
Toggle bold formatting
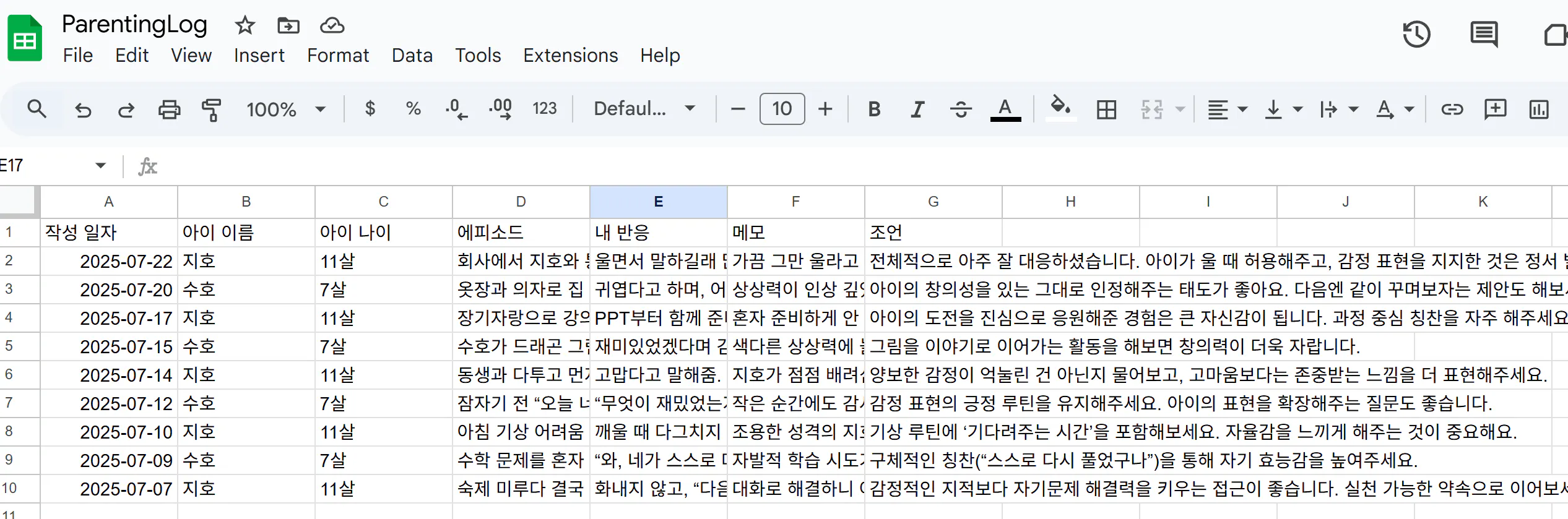[874, 109]
